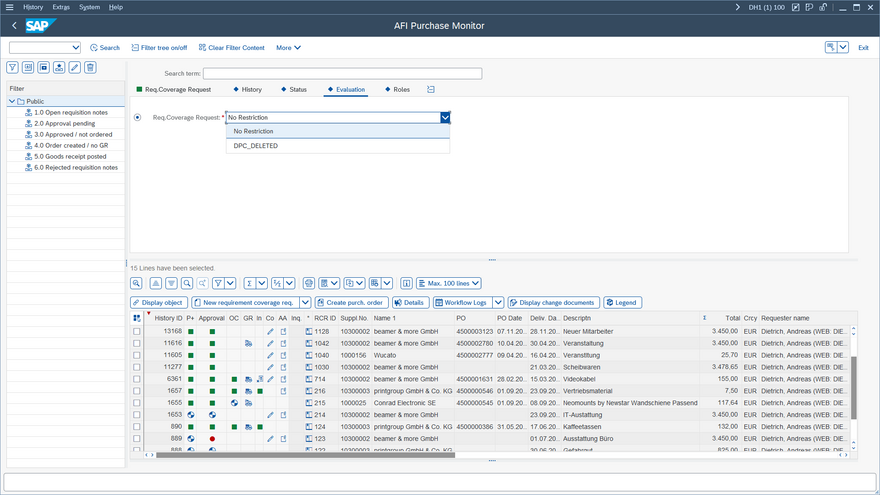The image size is (880, 495).
Task: Click the print icon in grid toolbar
Action: pyautogui.click(x=309, y=283)
